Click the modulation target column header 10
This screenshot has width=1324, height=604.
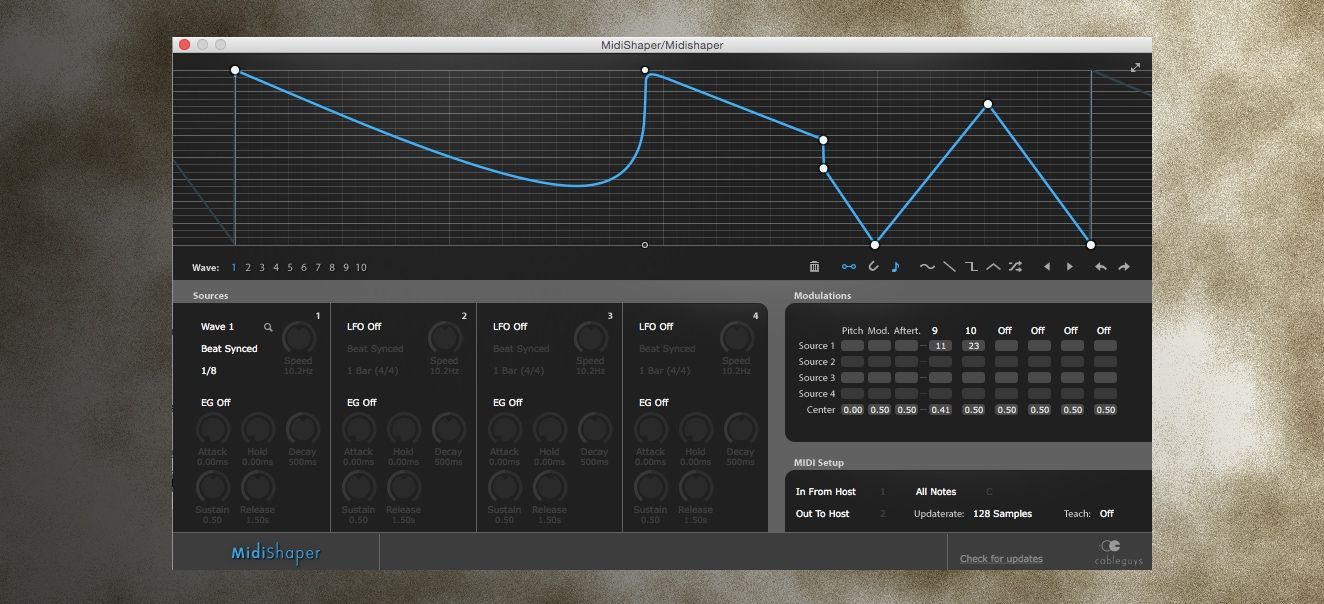click(971, 330)
